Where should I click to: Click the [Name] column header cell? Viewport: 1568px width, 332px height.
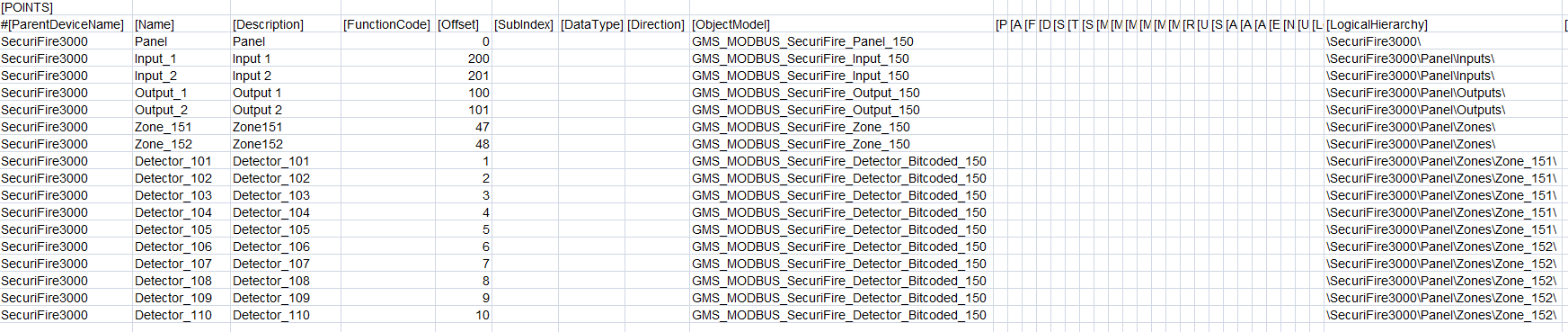pyautogui.click(x=182, y=24)
